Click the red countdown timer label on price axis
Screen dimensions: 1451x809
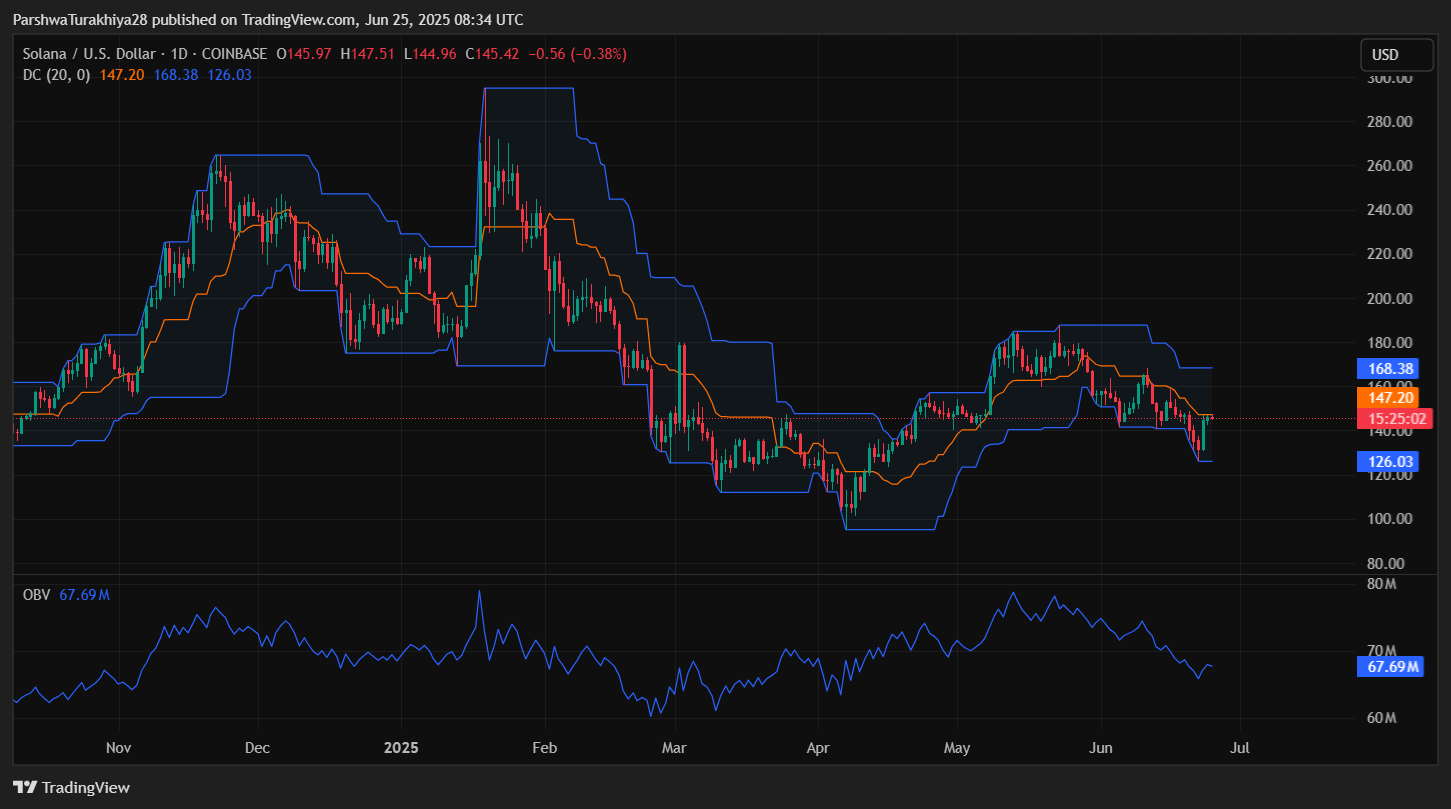point(1394,419)
